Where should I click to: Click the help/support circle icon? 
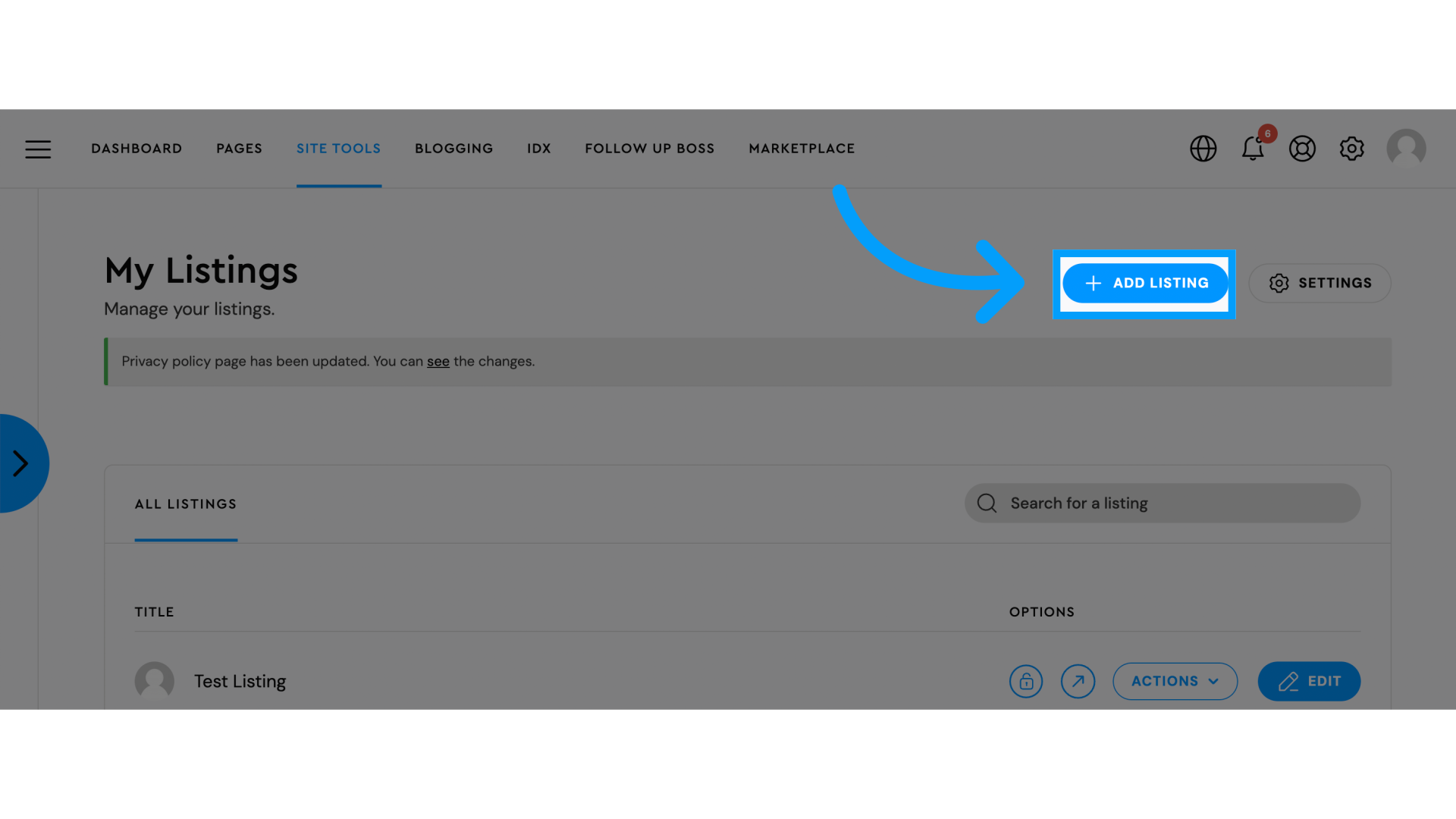coord(1302,148)
